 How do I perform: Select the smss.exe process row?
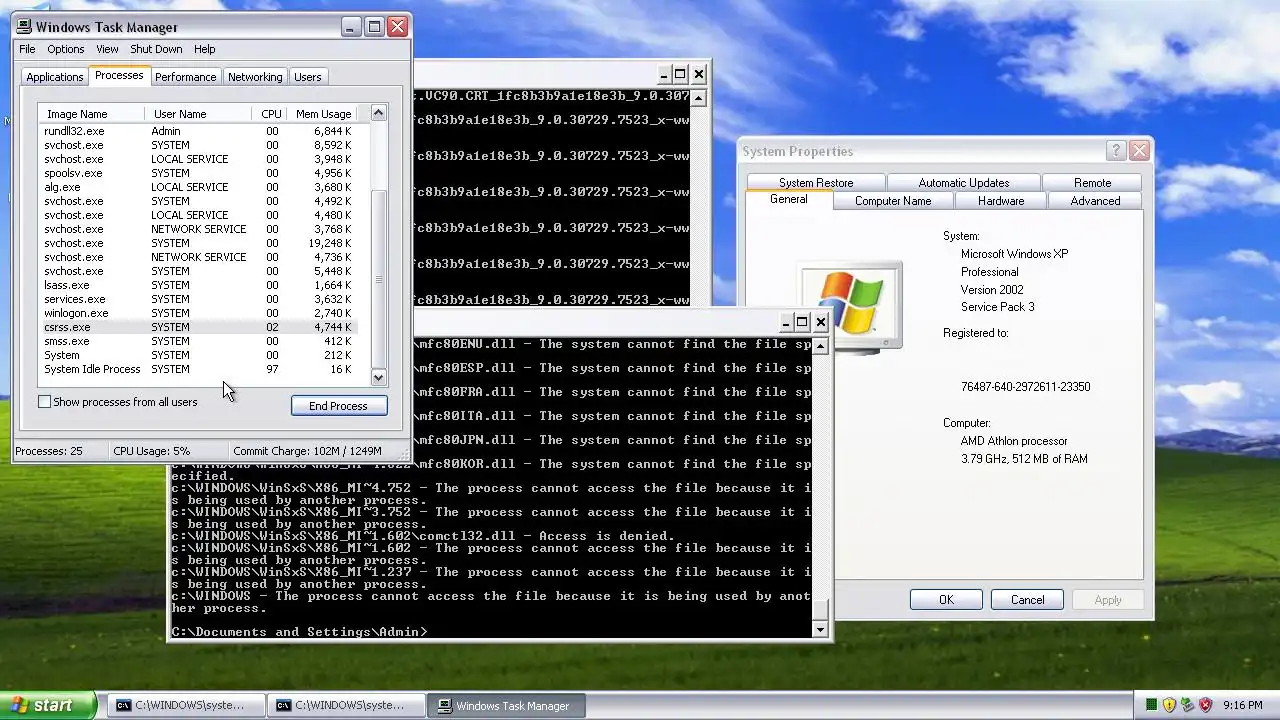pyautogui.click(x=198, y=341)
